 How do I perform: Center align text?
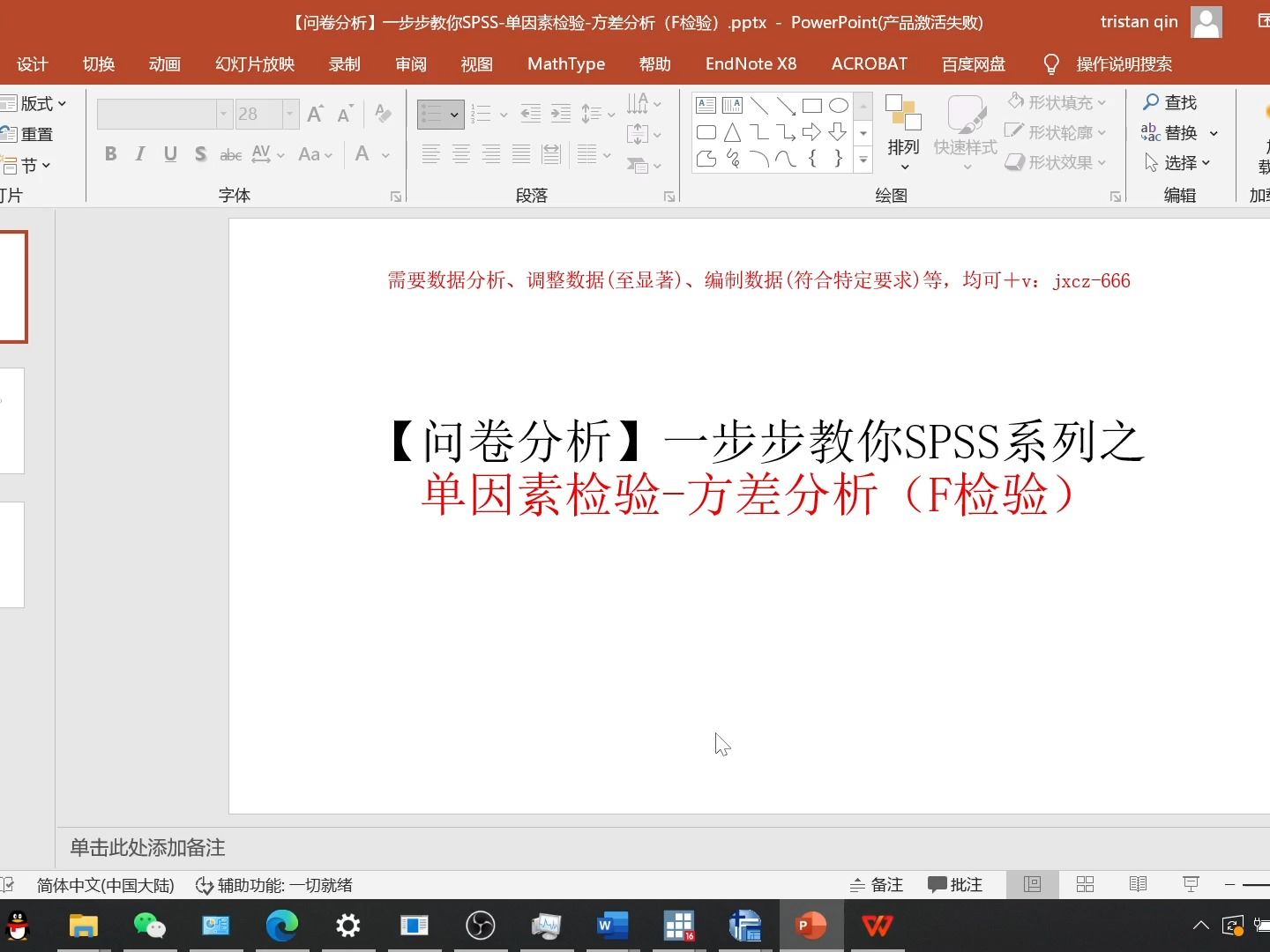(x=460, y=154)
